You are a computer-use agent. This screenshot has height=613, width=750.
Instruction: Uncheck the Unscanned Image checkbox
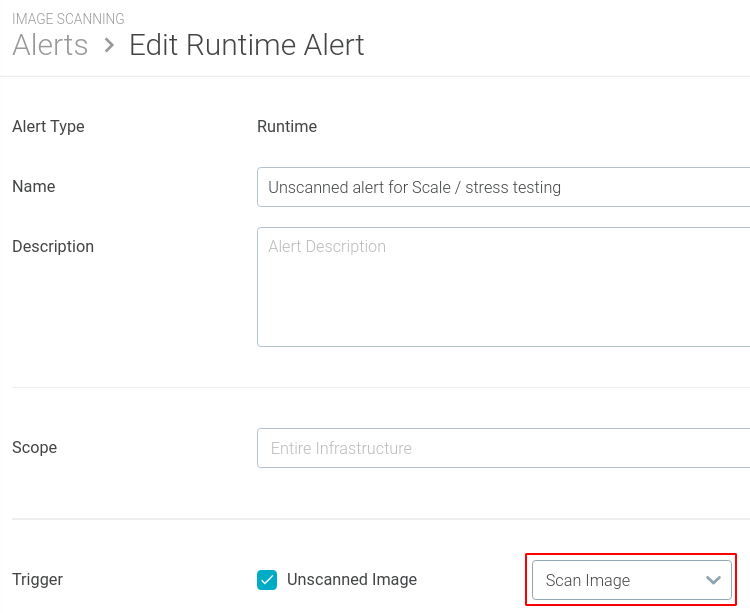pos(267,580)
